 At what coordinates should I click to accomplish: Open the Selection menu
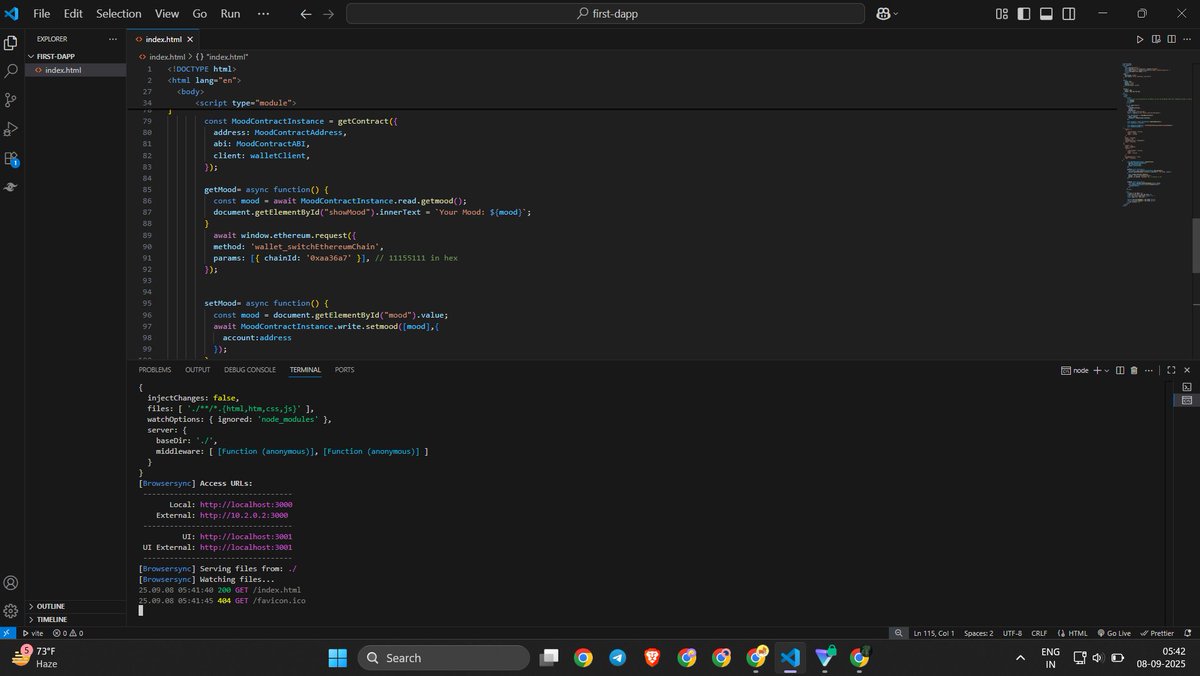click(118, 14)
